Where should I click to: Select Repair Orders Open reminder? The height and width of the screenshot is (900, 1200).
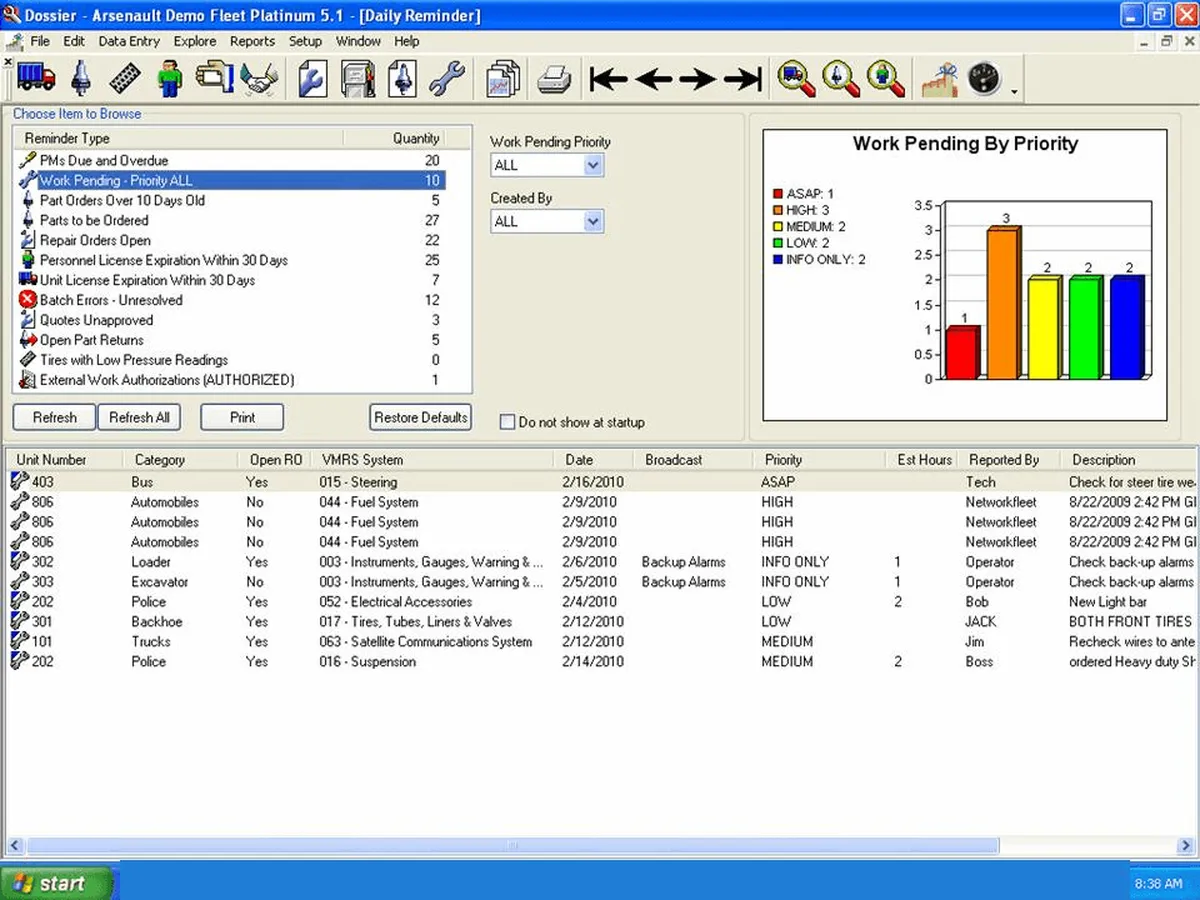pos(230,240)
